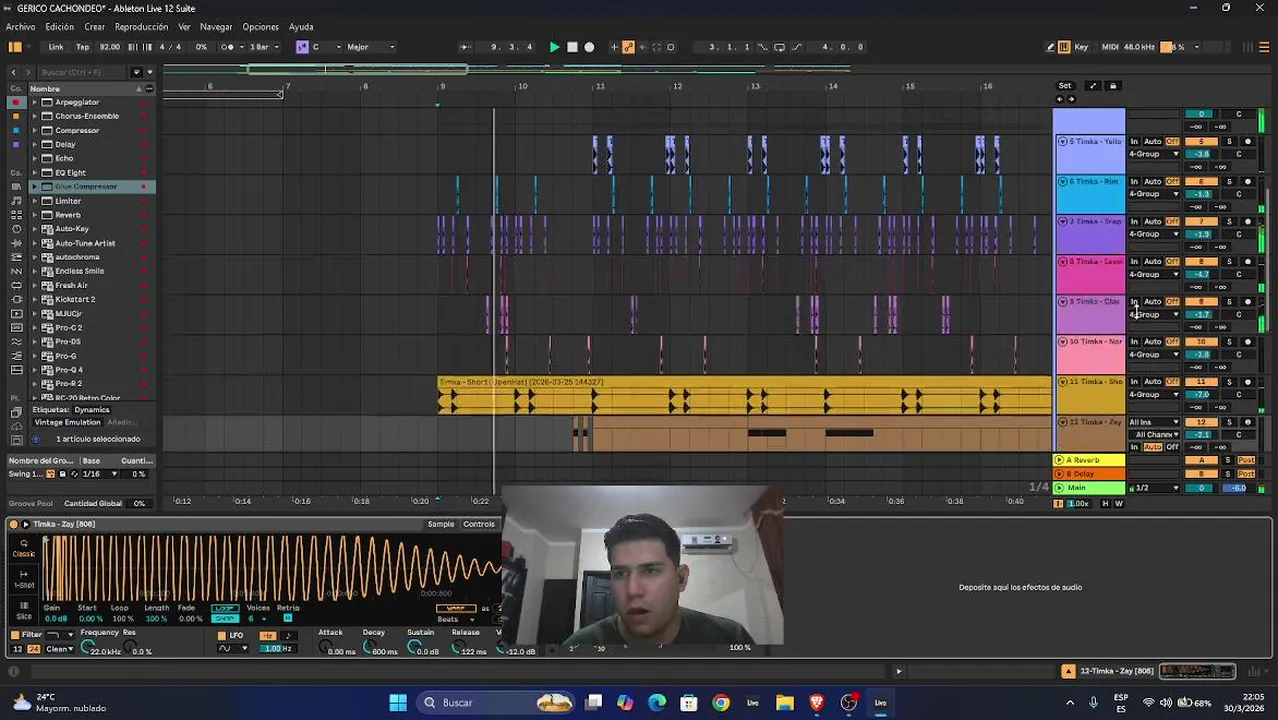Click the Dynamics tag button
The image size is (1278, 720).
(91, 410)
